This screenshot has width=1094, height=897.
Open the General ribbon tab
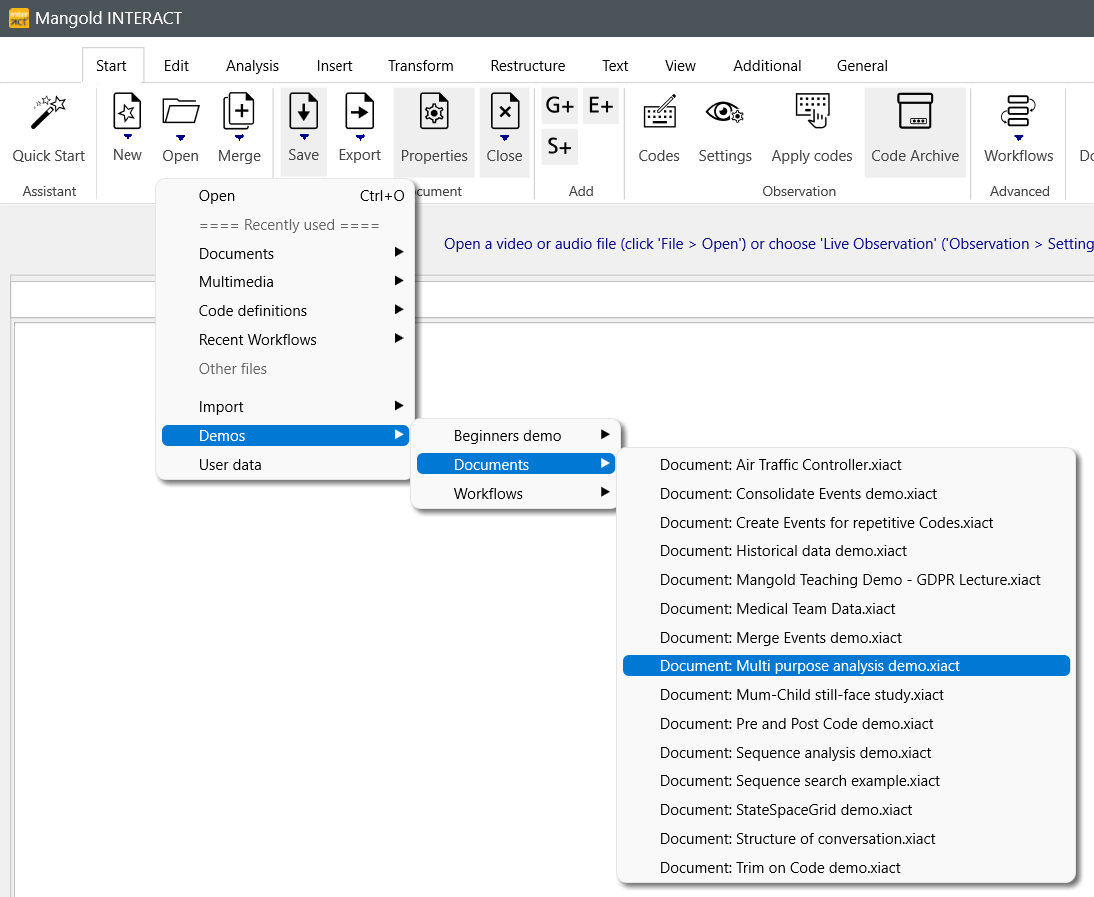click(862, 66)
